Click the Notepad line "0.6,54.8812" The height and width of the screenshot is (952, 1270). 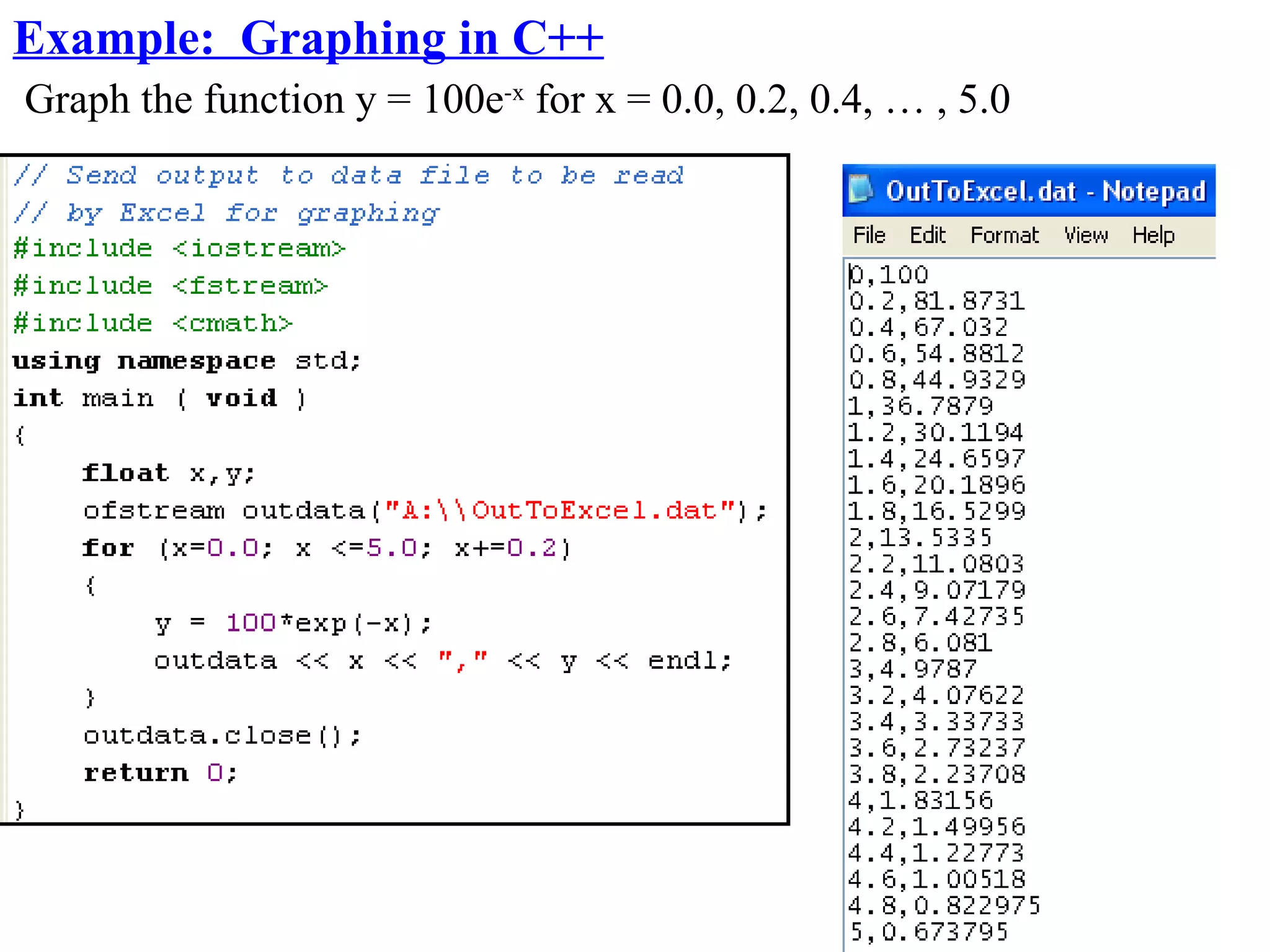pos(936,355)
